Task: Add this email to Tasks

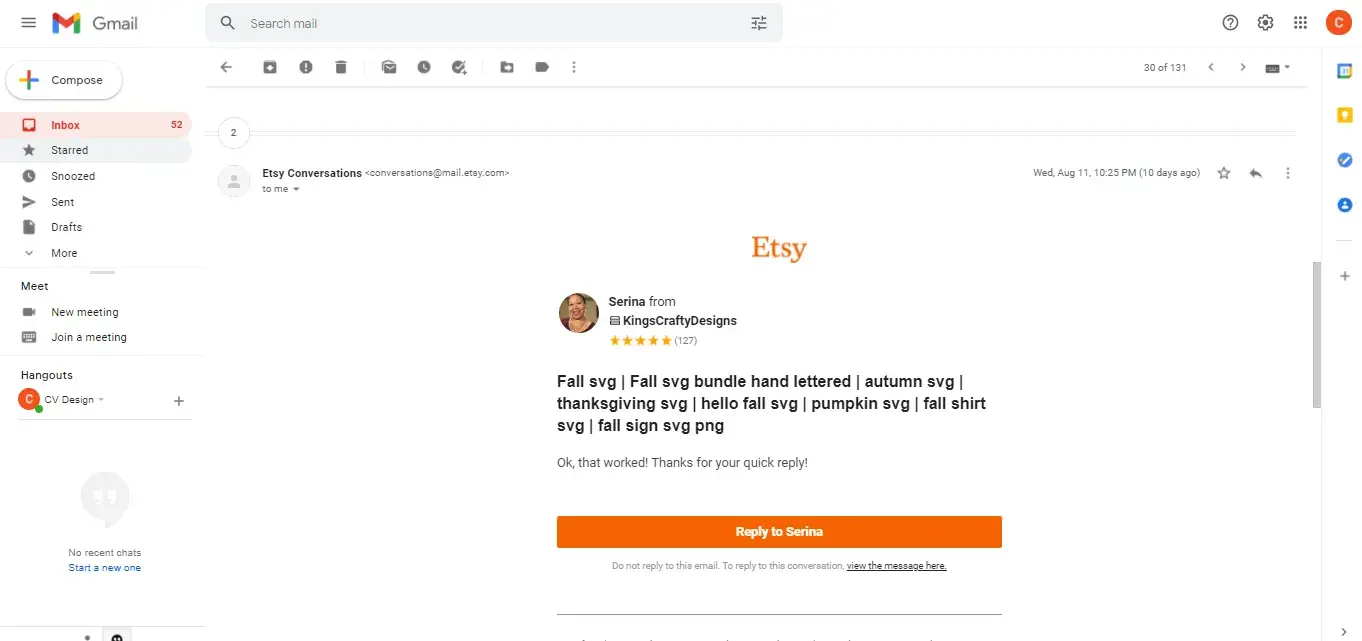Action: coord(459,67)
